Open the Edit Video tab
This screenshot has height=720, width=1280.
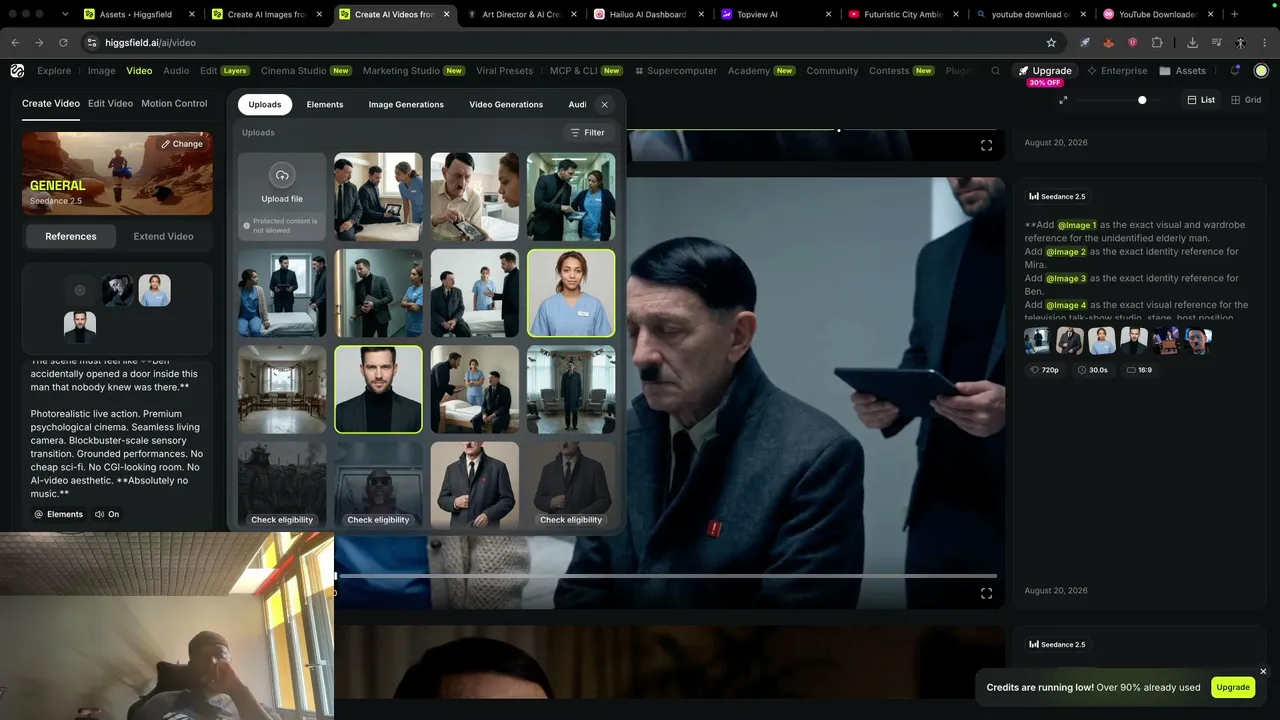click(110, 103)
